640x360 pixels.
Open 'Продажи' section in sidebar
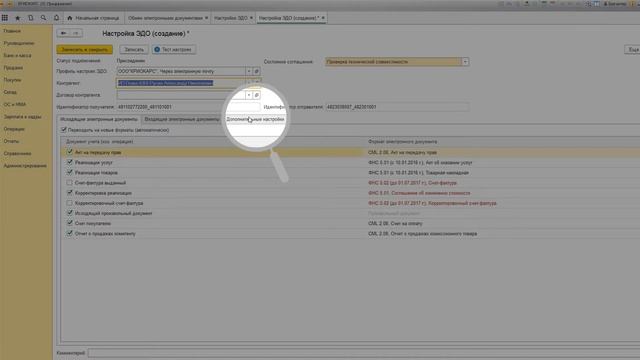point(13,68)
